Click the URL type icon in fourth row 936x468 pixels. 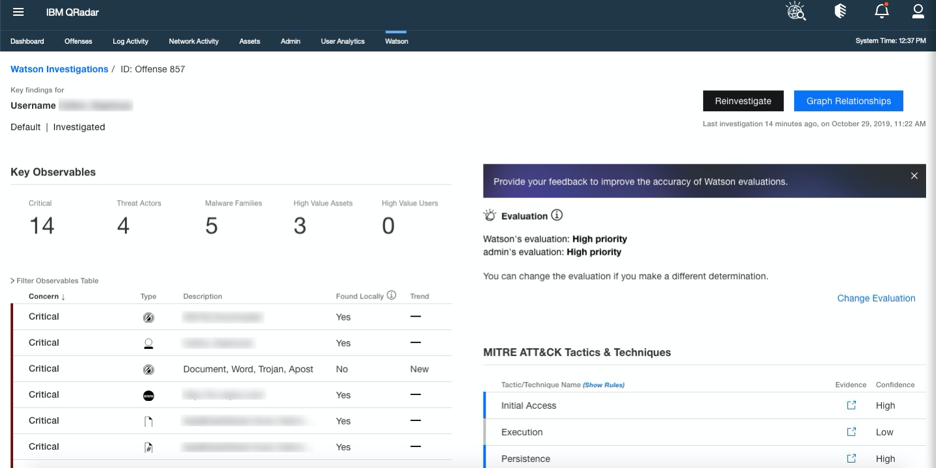tap(149, 395)
